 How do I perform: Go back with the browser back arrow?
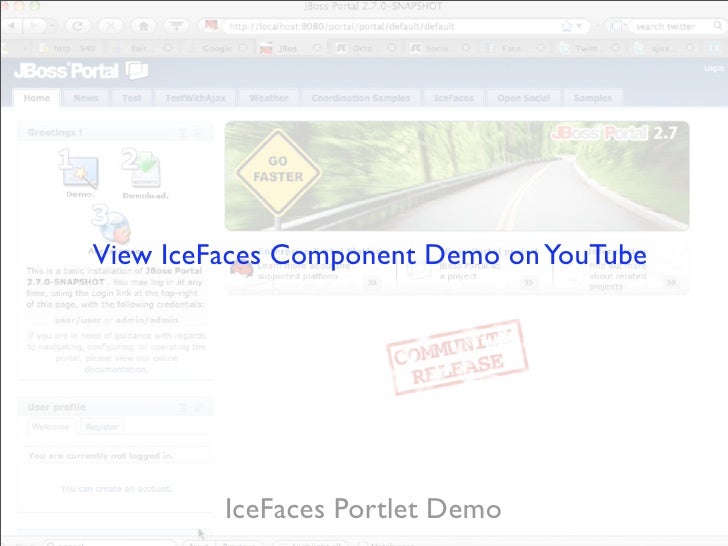(12, 26)
